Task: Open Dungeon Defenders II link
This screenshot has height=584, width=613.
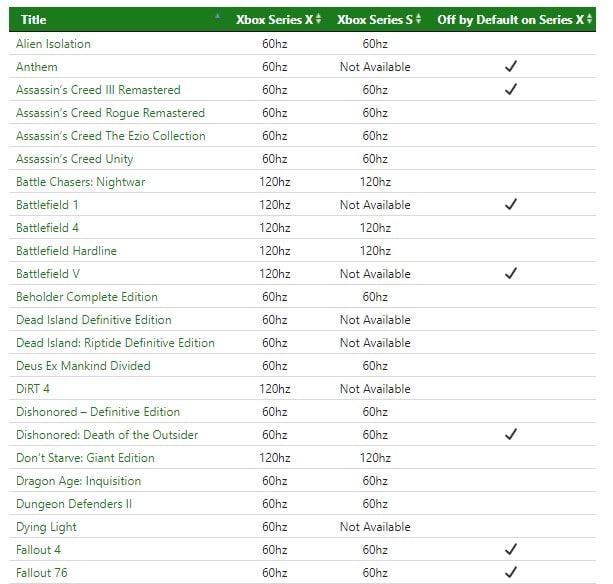Action: pos(74,504)
